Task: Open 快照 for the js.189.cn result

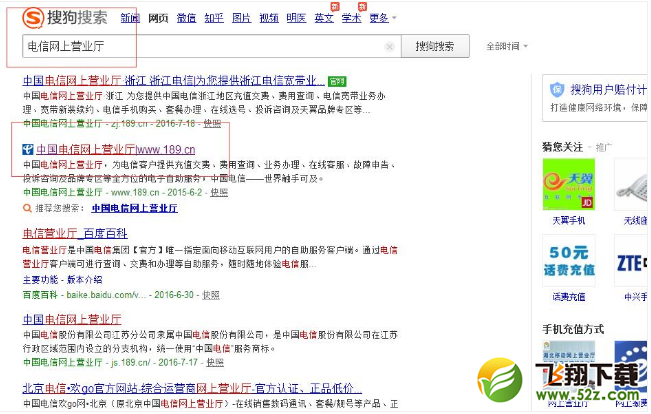Action: tap(215, 362)
